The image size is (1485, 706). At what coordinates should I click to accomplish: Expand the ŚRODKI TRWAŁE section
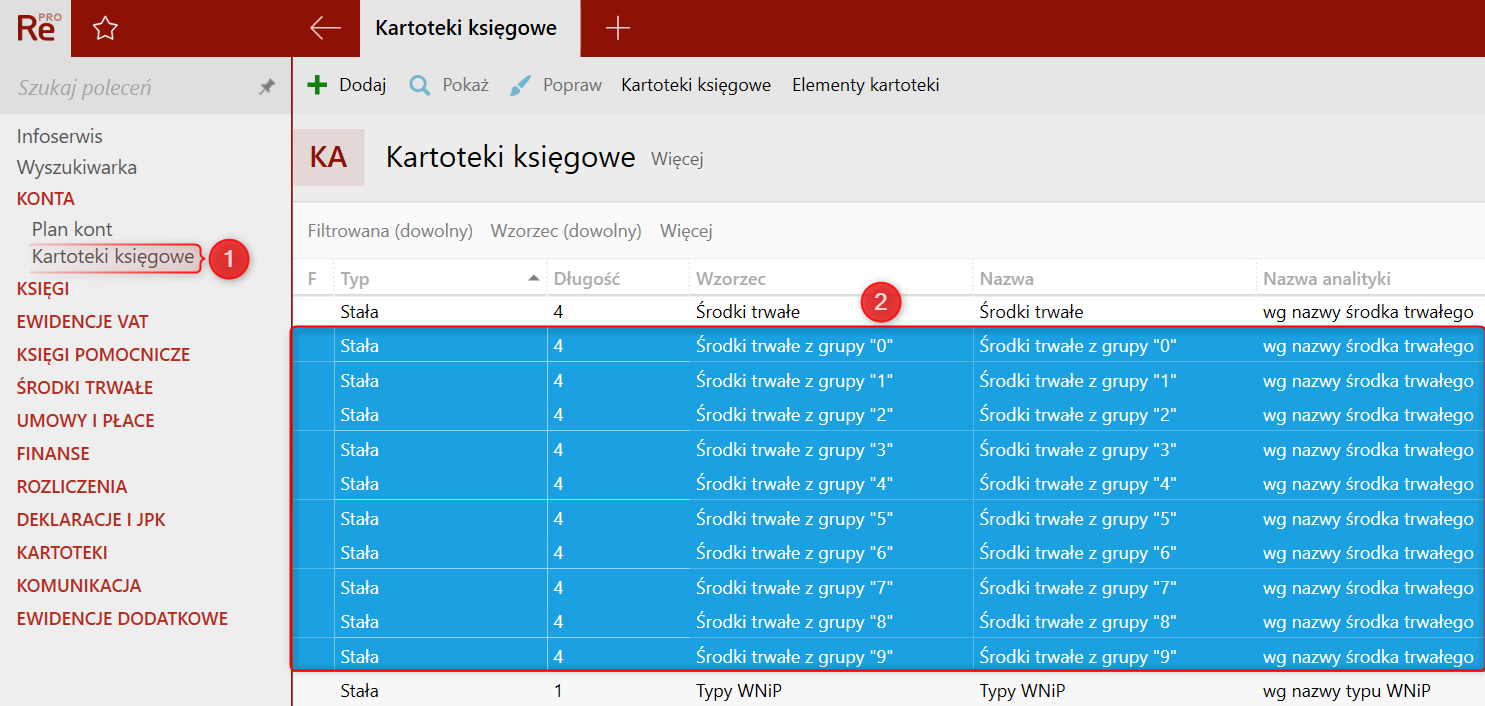[x=85, y=387]
